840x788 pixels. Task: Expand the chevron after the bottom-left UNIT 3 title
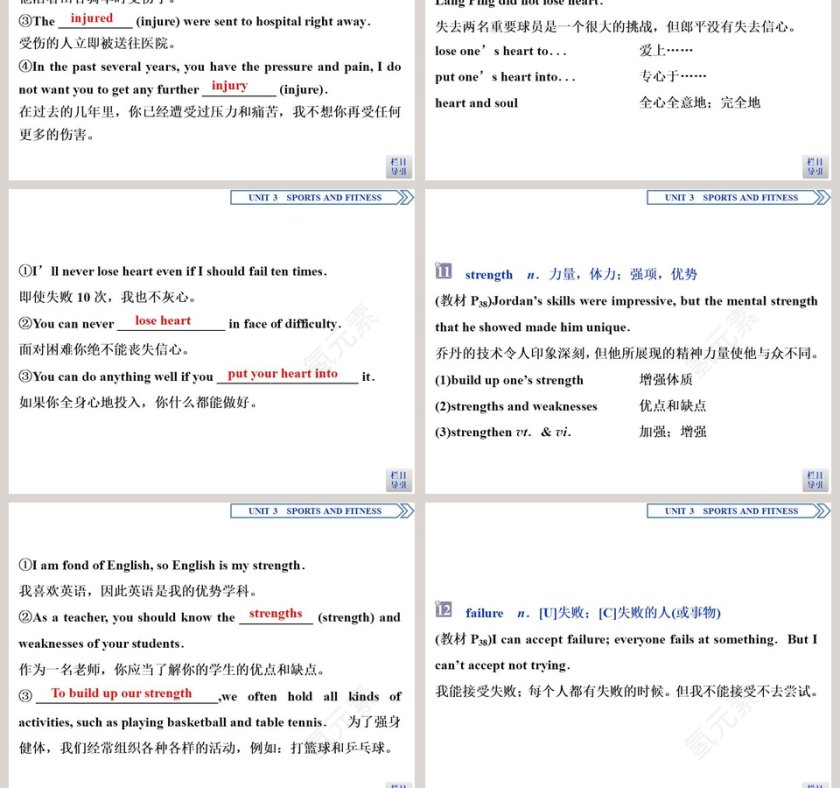point(404,511)
